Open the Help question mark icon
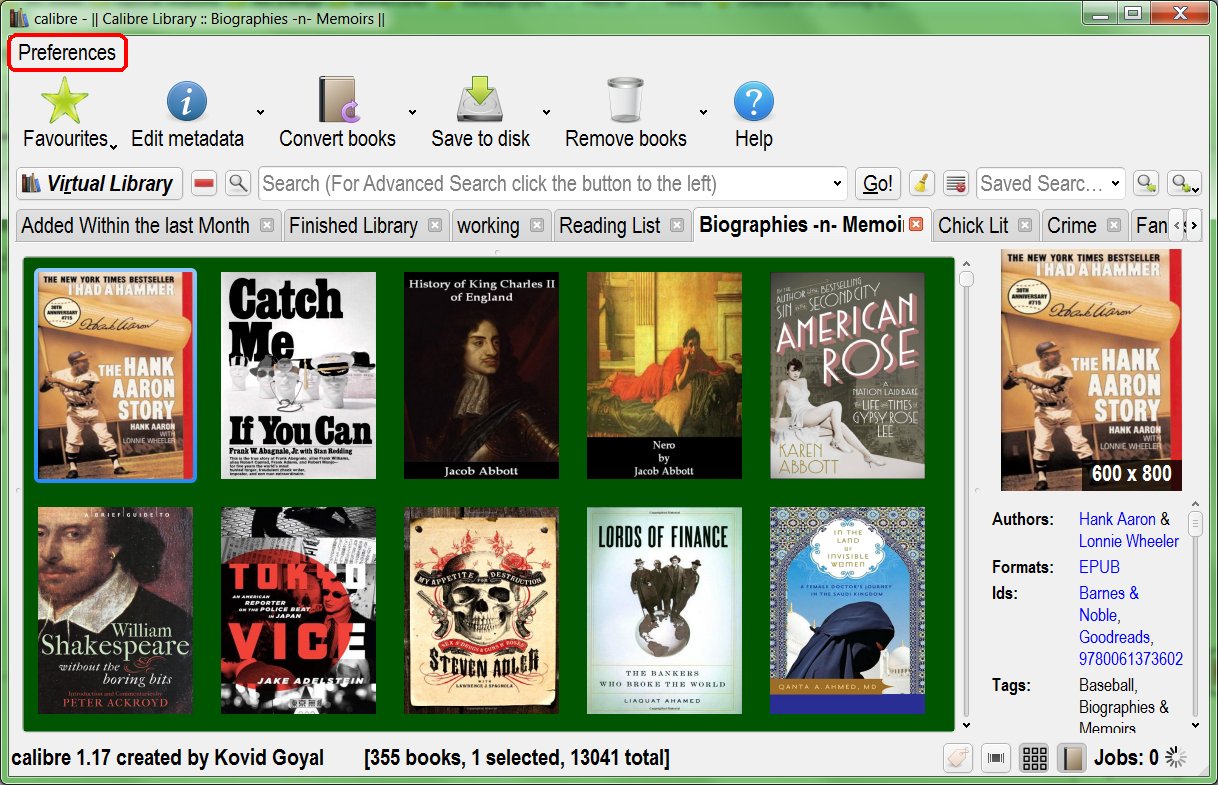 753,102
